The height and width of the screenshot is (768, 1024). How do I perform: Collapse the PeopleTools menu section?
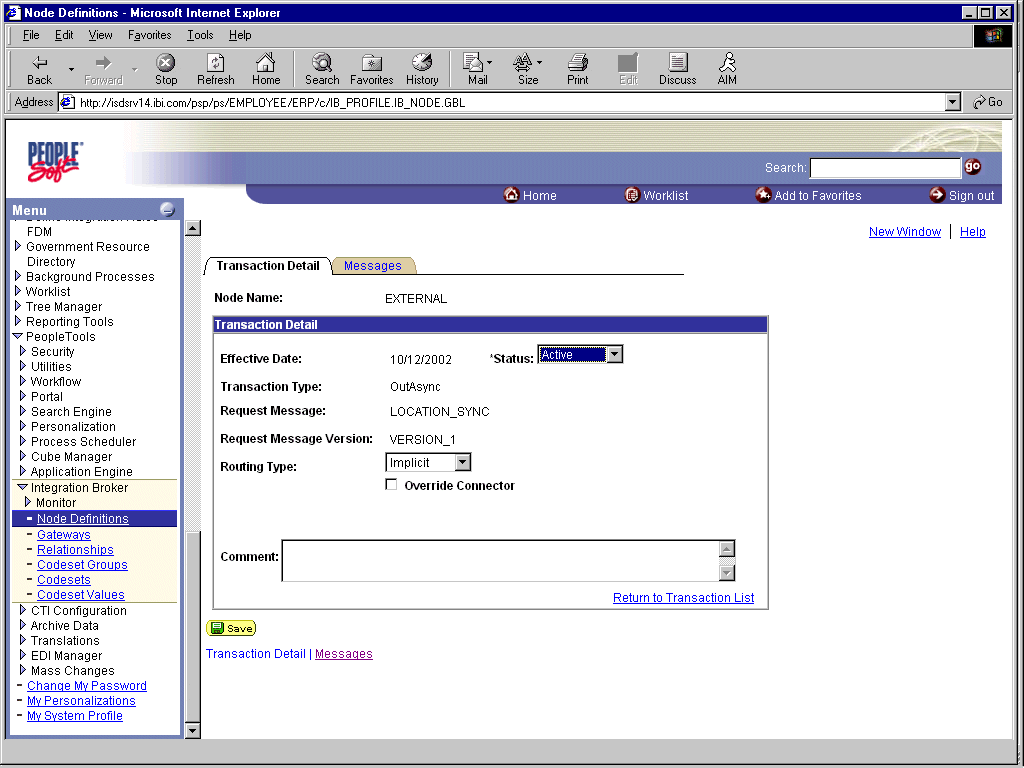(18, 336)
